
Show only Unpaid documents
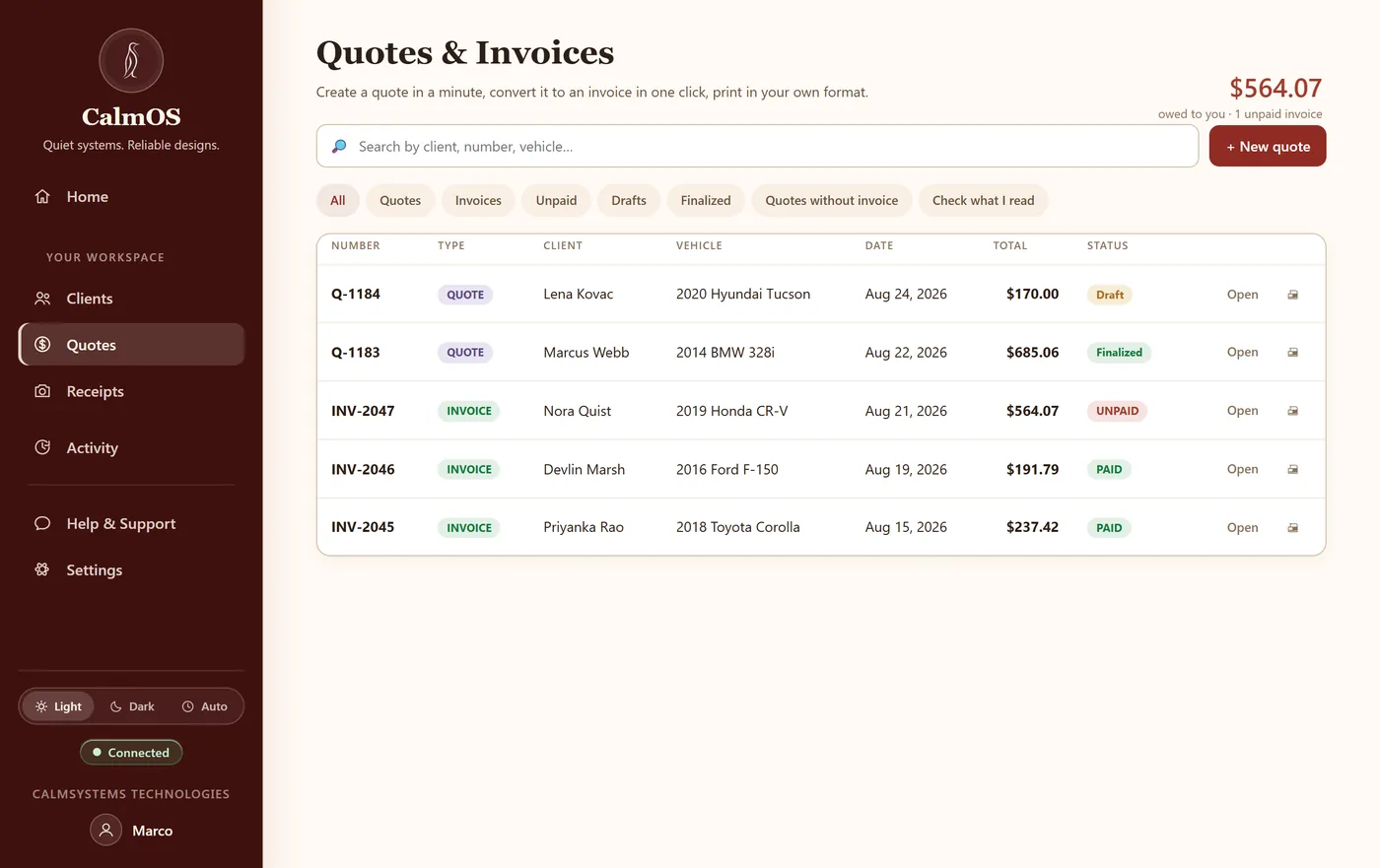(556, 200)
